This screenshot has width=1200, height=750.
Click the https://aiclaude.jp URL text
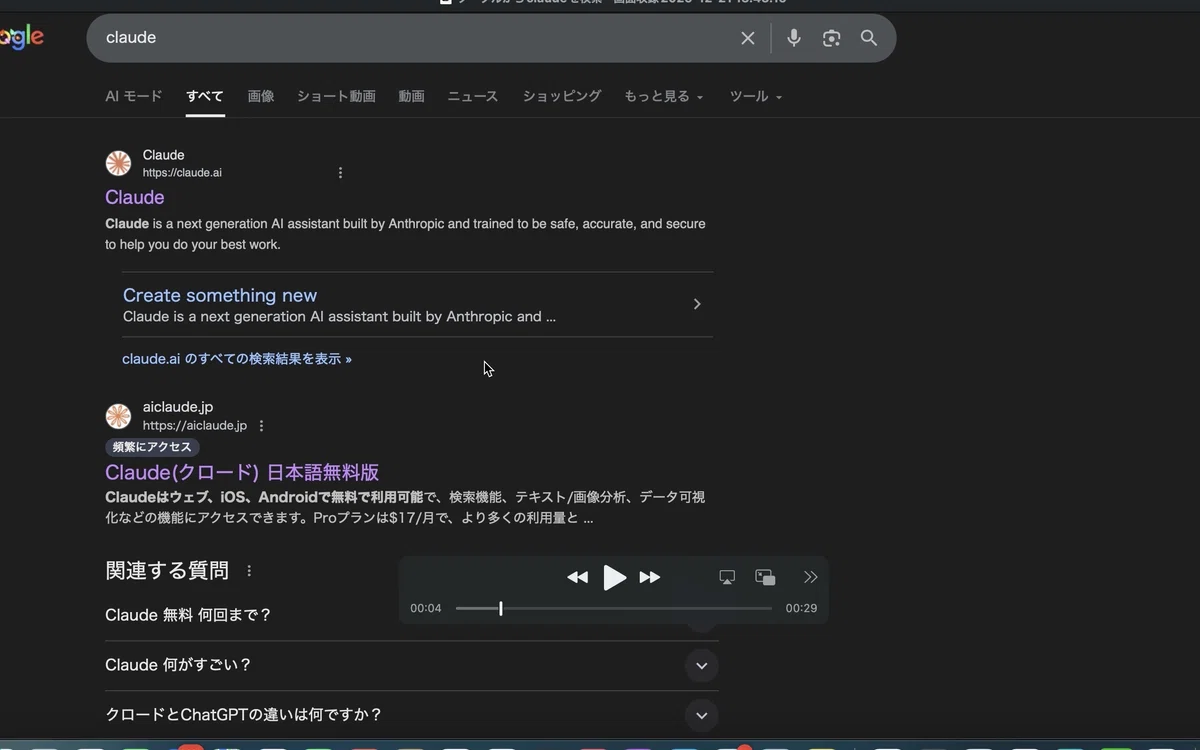click(195, 426)
